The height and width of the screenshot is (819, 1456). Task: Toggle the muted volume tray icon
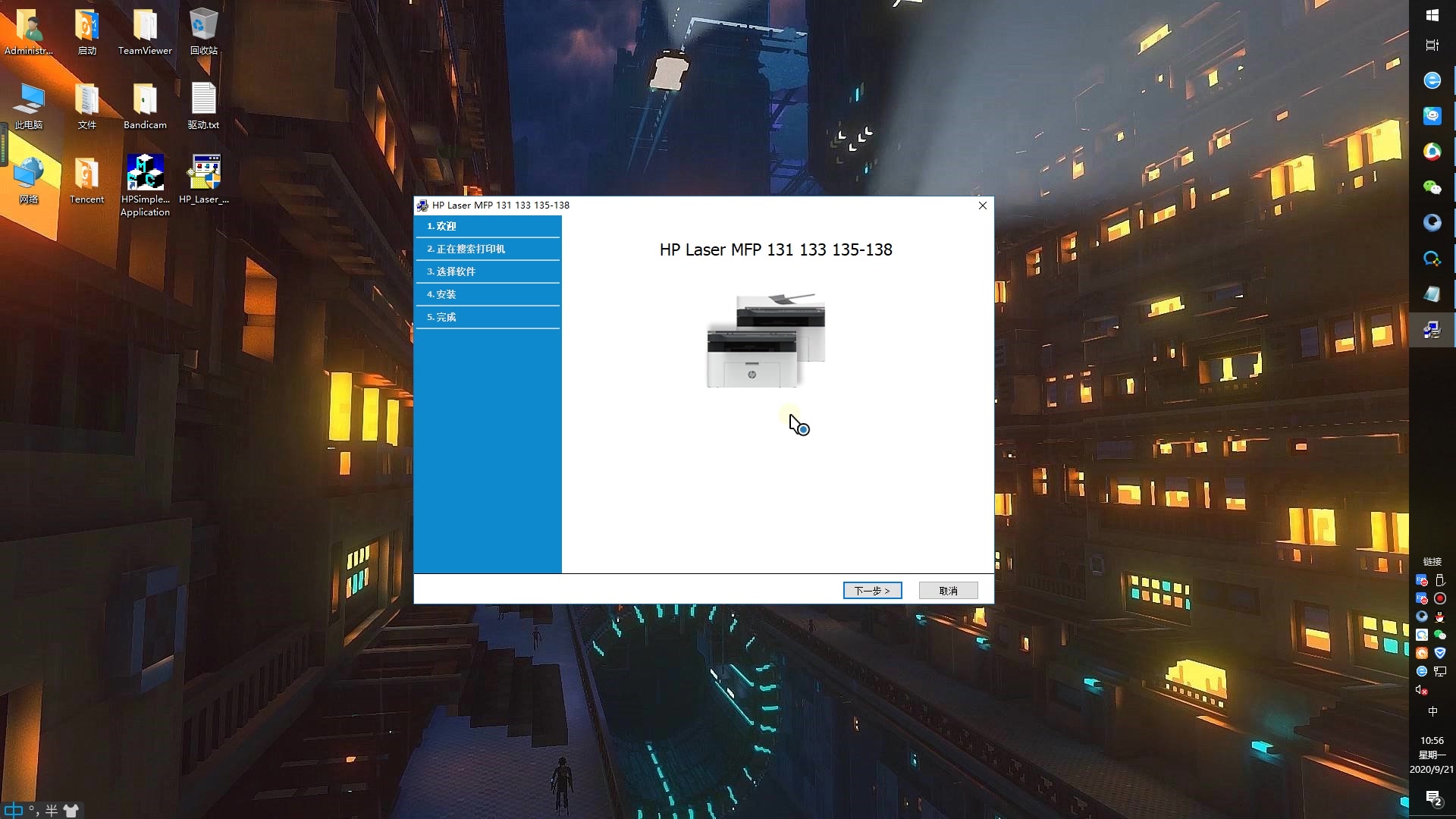(x=1422, y=690)
